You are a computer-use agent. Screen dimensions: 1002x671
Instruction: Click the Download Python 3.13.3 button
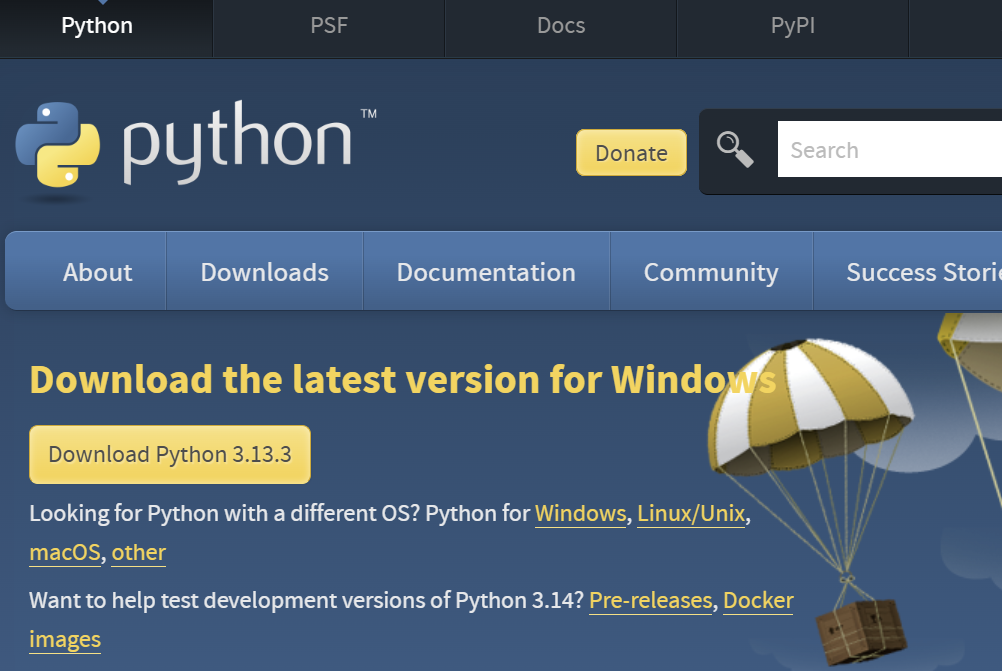pos(170,454)
